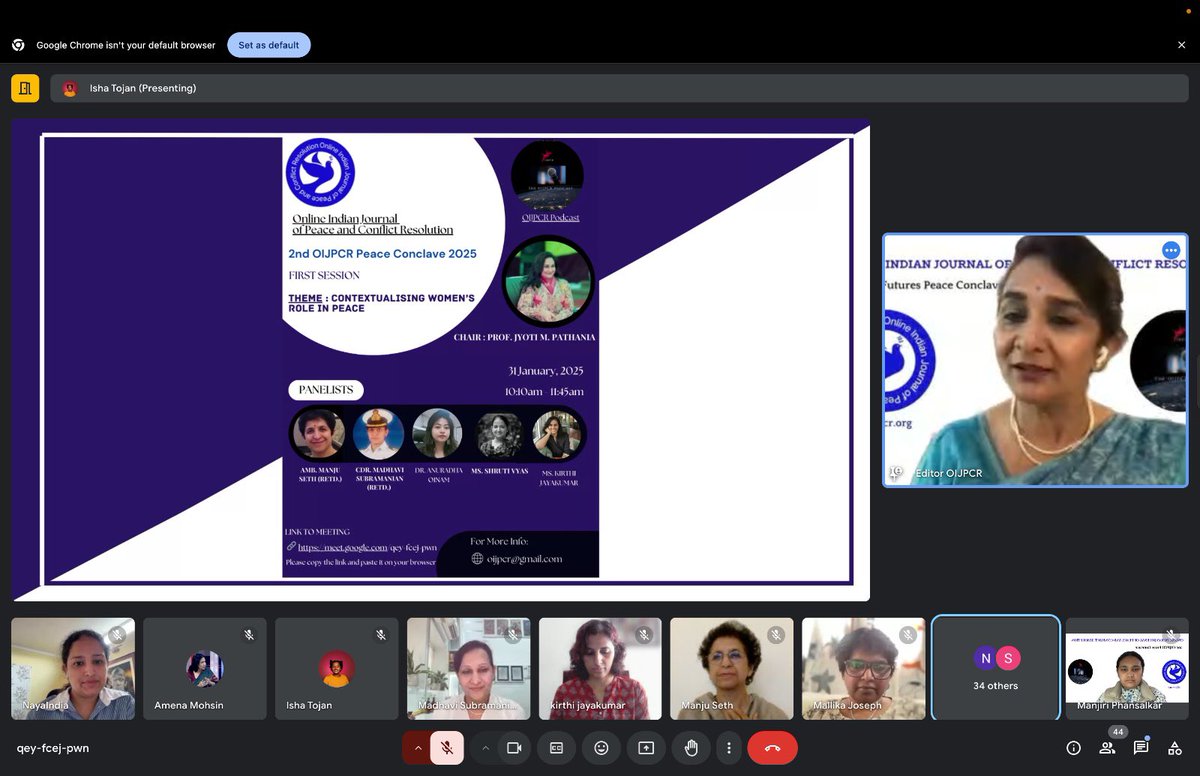Click the present now screen-share button
Image resolution: width=1200 pixels, height=776 pixels.
tap(646, 748)
